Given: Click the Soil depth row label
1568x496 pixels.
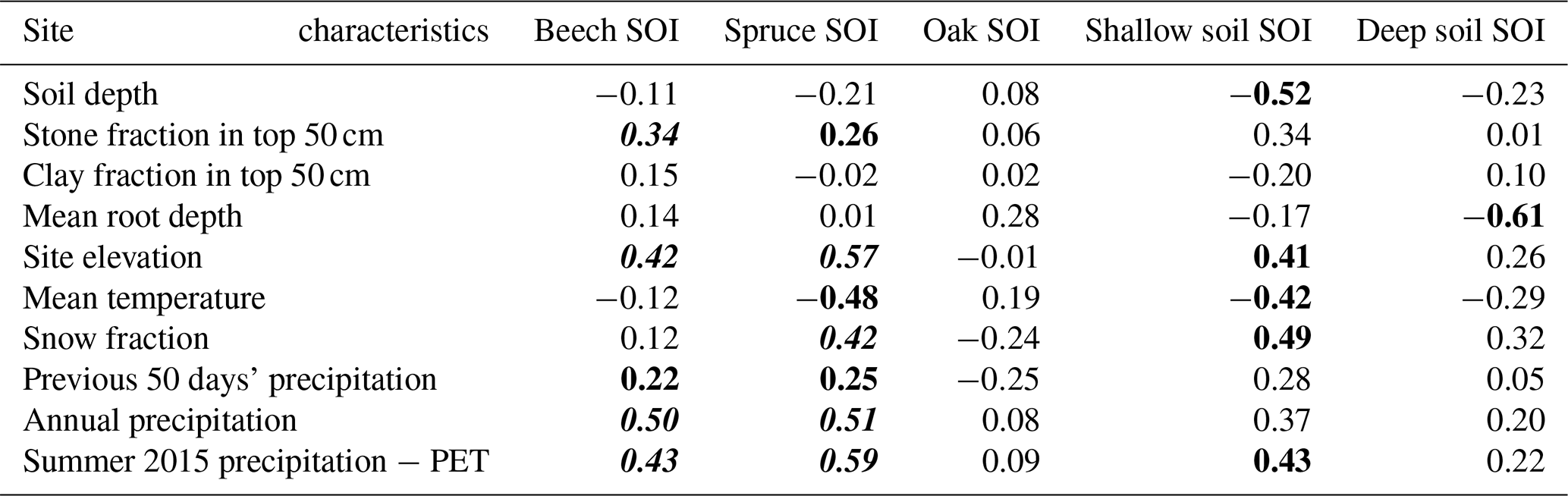Looking at the screenshot, I should [90, 94].
